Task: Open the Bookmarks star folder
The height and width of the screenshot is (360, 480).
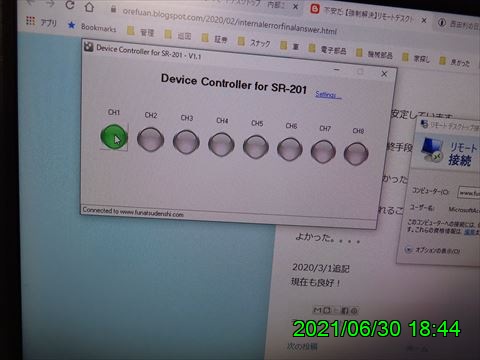Action: (x=92, y=27)
